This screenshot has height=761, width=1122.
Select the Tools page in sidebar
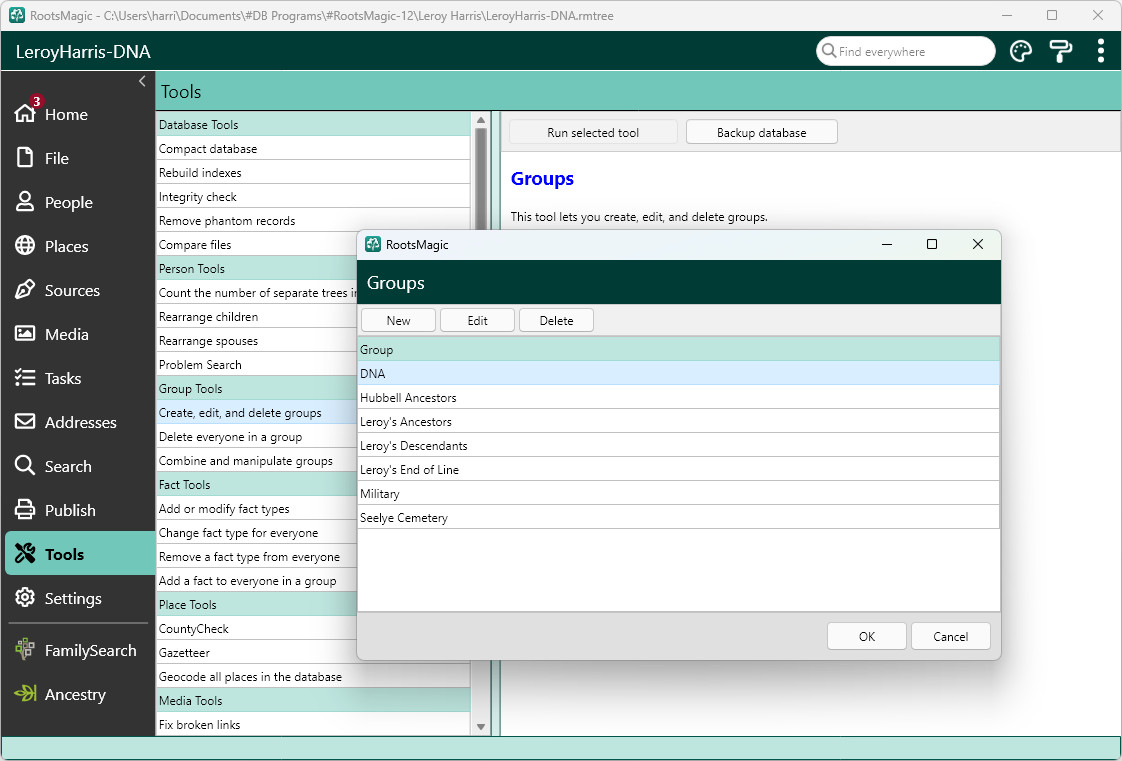coord(79,554)
